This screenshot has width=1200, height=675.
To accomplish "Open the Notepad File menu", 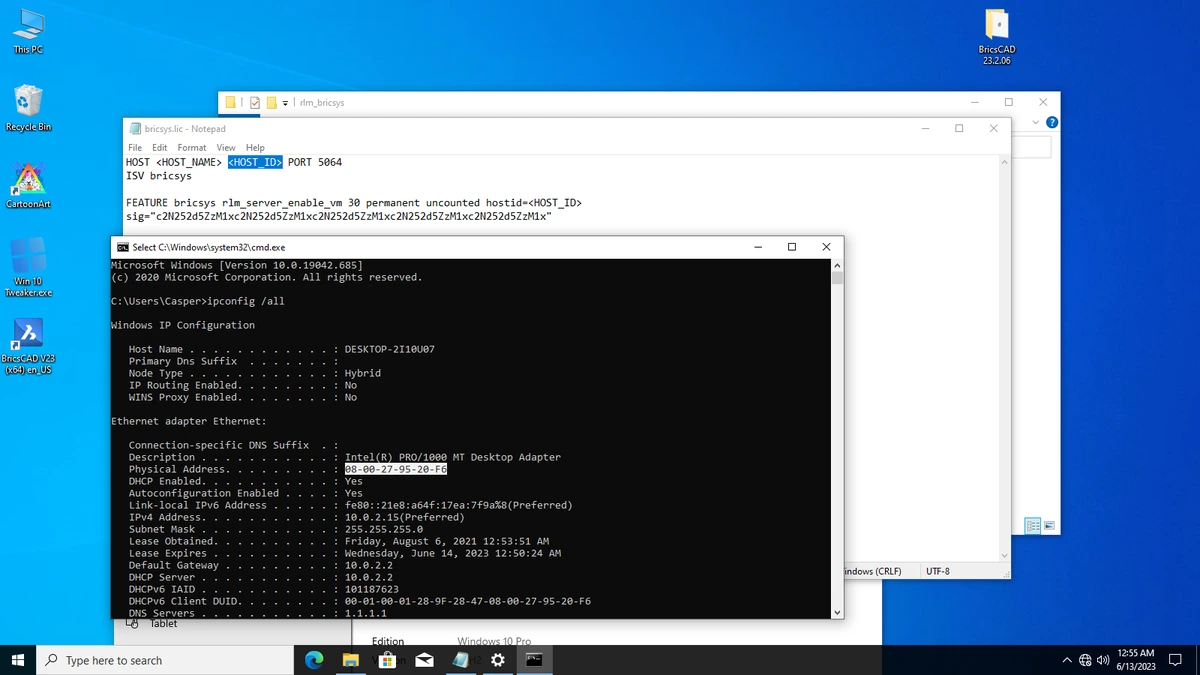I will (x=135, y=147).
